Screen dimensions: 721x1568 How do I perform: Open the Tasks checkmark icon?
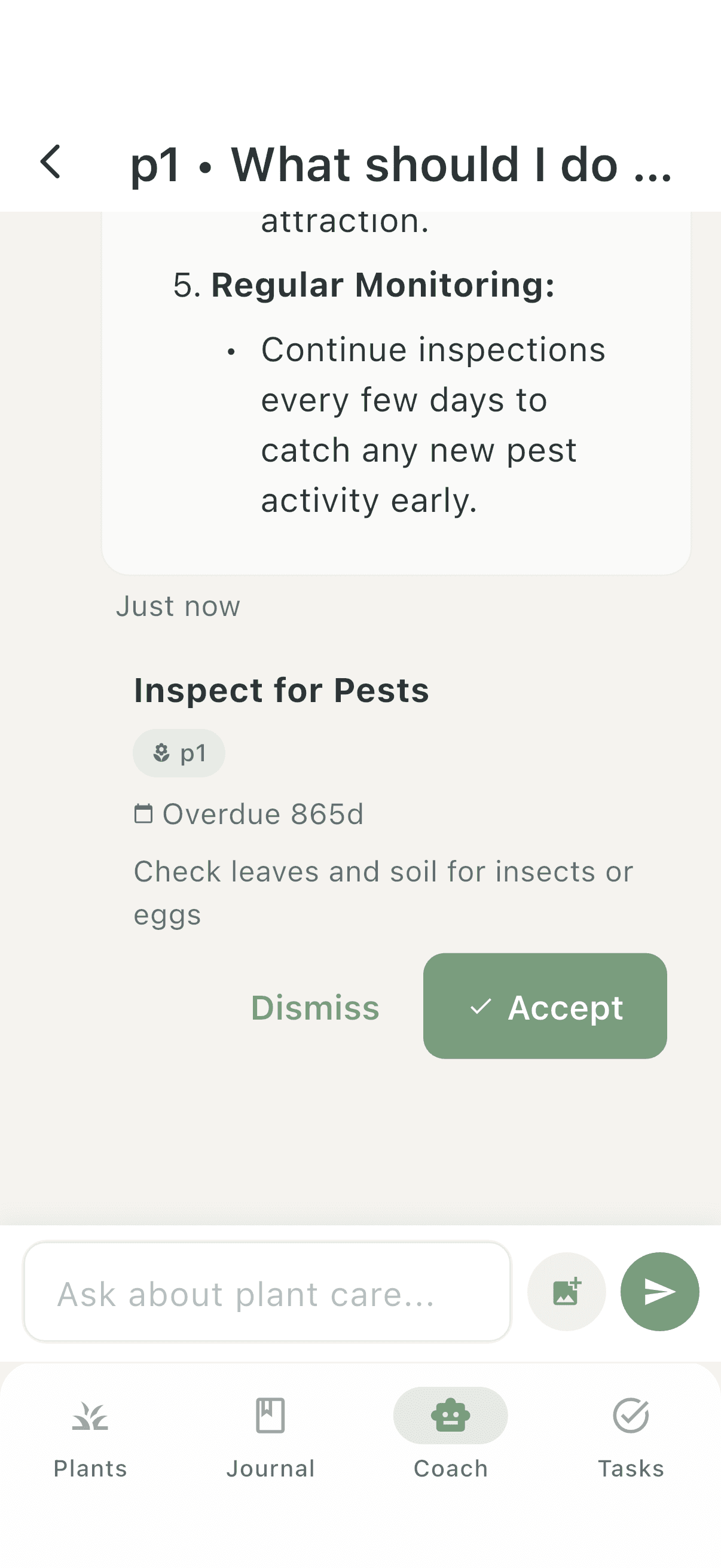[x=631, y=1416]
